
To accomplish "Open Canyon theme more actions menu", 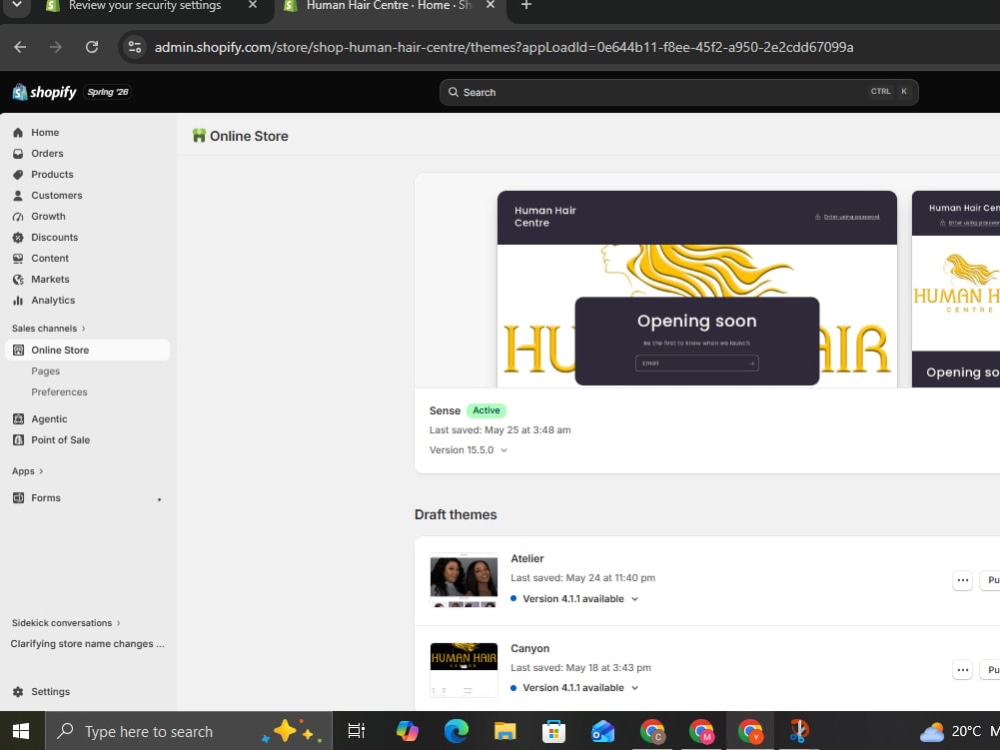I will [x=962, y=670].
